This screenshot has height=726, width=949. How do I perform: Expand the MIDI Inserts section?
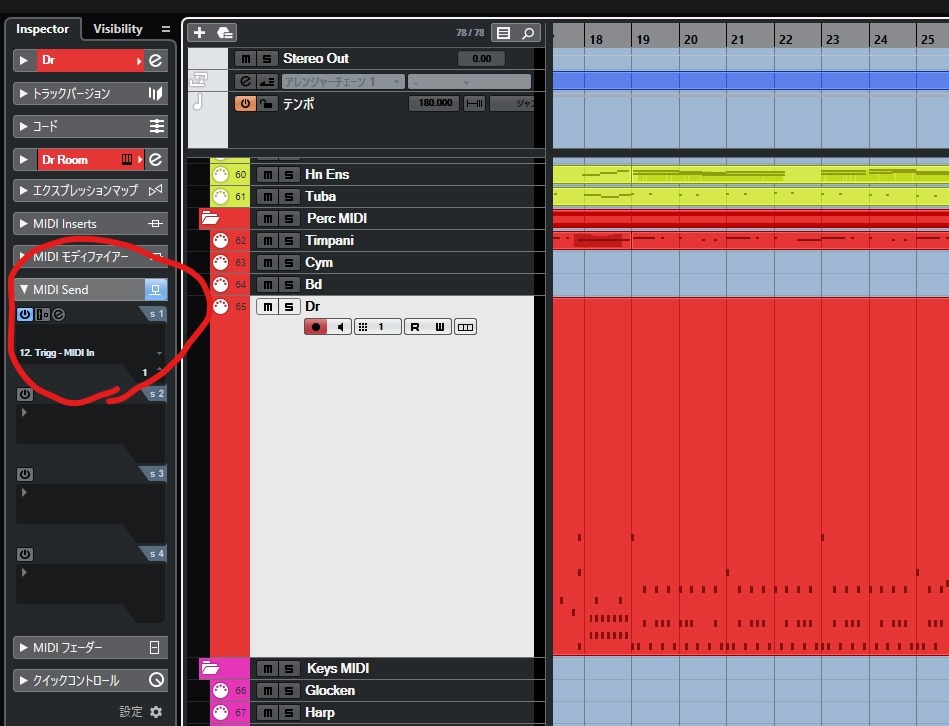(x=24, y=224)
